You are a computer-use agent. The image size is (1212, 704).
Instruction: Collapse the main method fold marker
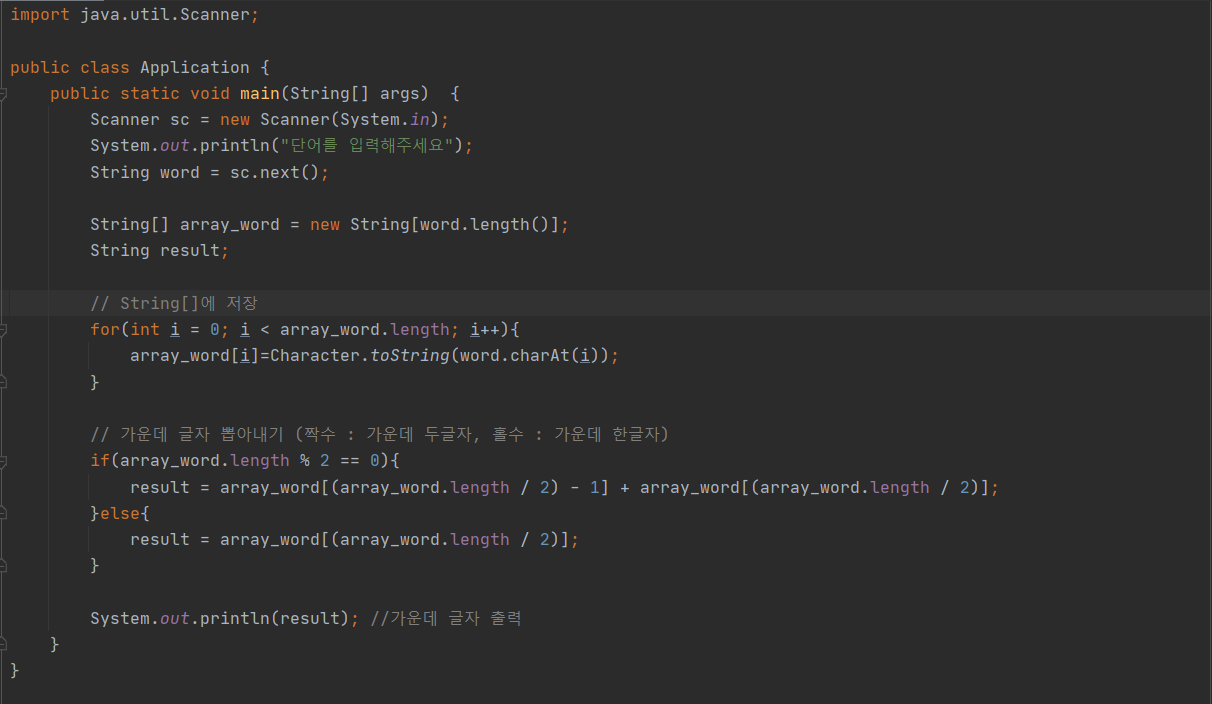coord(4,94)
